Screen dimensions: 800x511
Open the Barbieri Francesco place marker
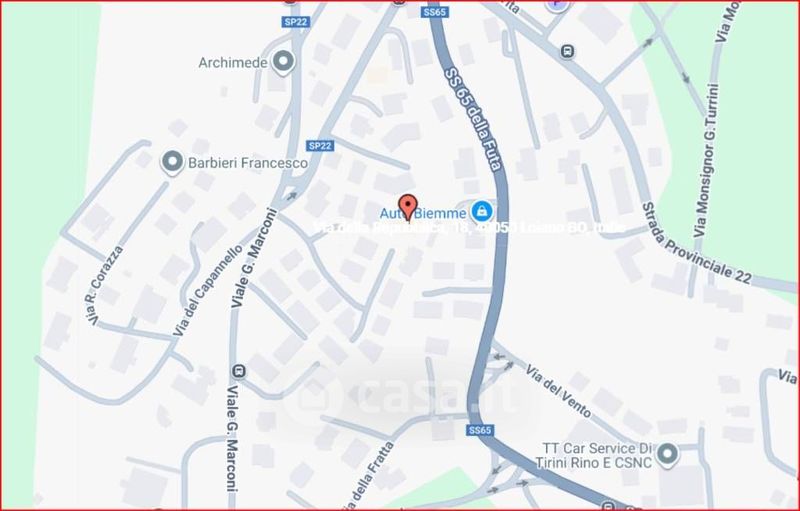click(172, 162)
